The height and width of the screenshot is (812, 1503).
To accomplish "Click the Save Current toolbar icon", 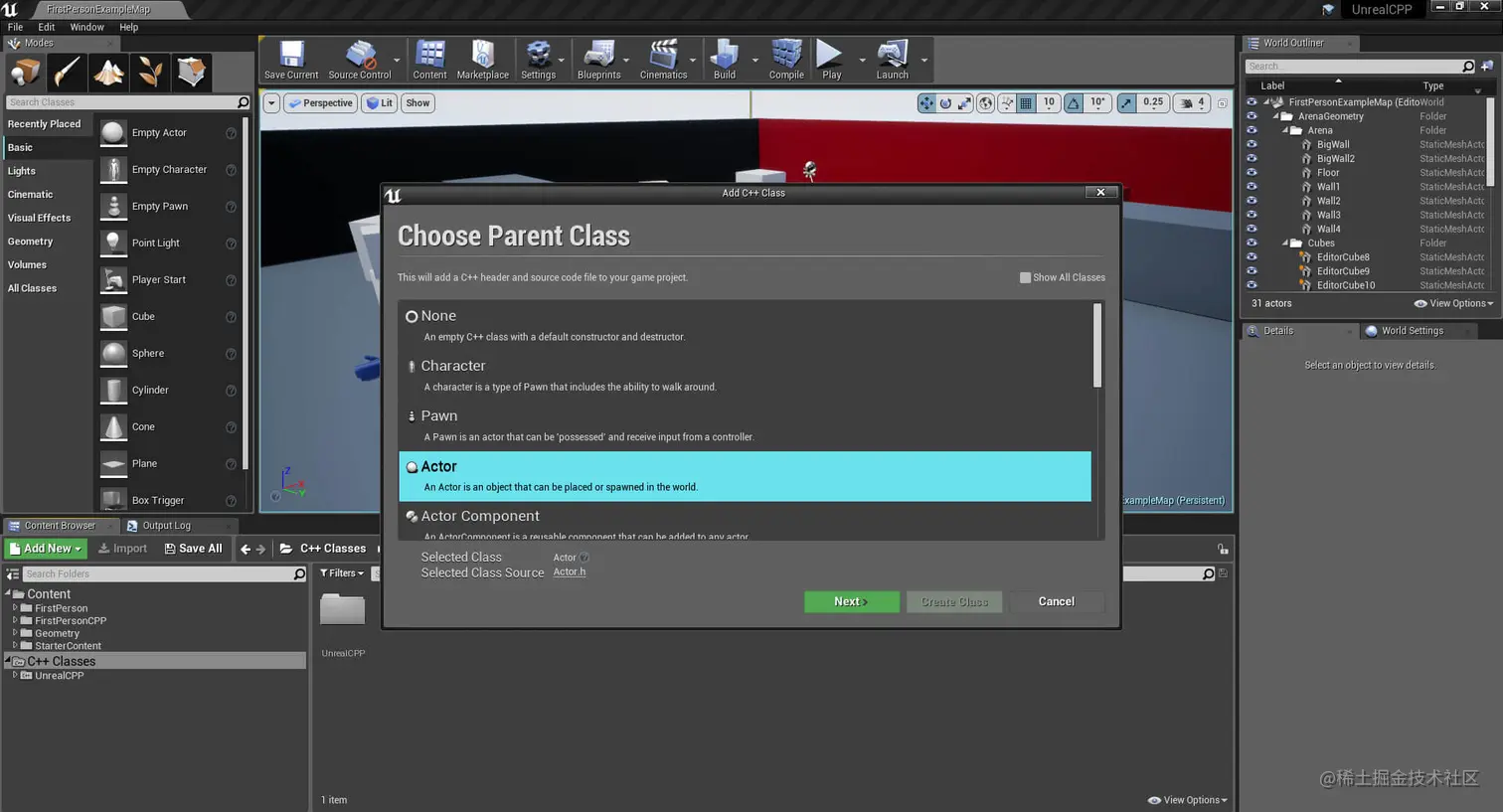I will pyautogui.click(x=291, y=60).
